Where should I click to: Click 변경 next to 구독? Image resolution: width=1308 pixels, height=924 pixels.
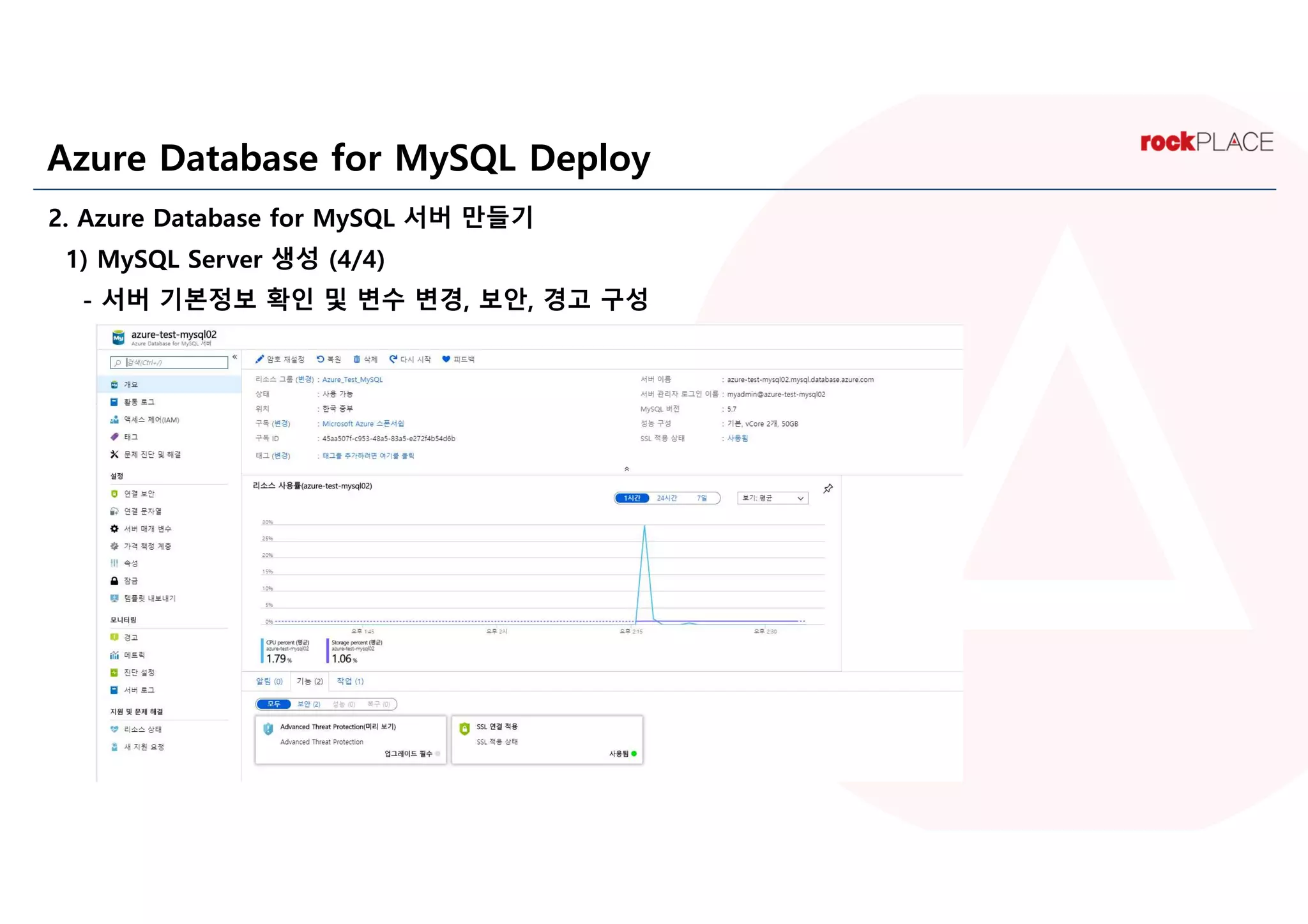click(x=282, y=423)
